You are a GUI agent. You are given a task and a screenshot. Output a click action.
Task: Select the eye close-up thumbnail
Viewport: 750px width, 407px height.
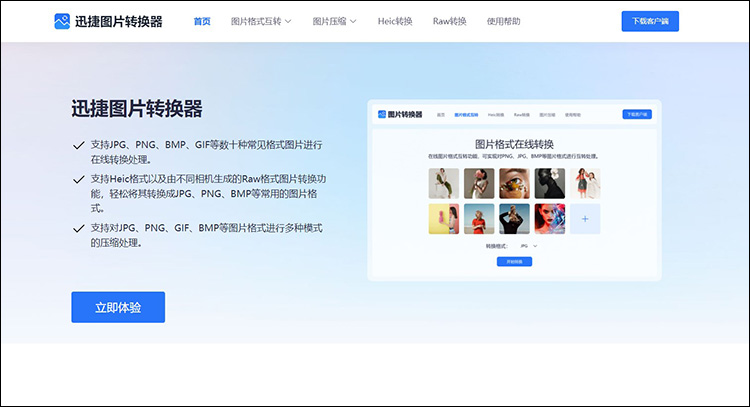pyautogui.click(x=514, y=183)
